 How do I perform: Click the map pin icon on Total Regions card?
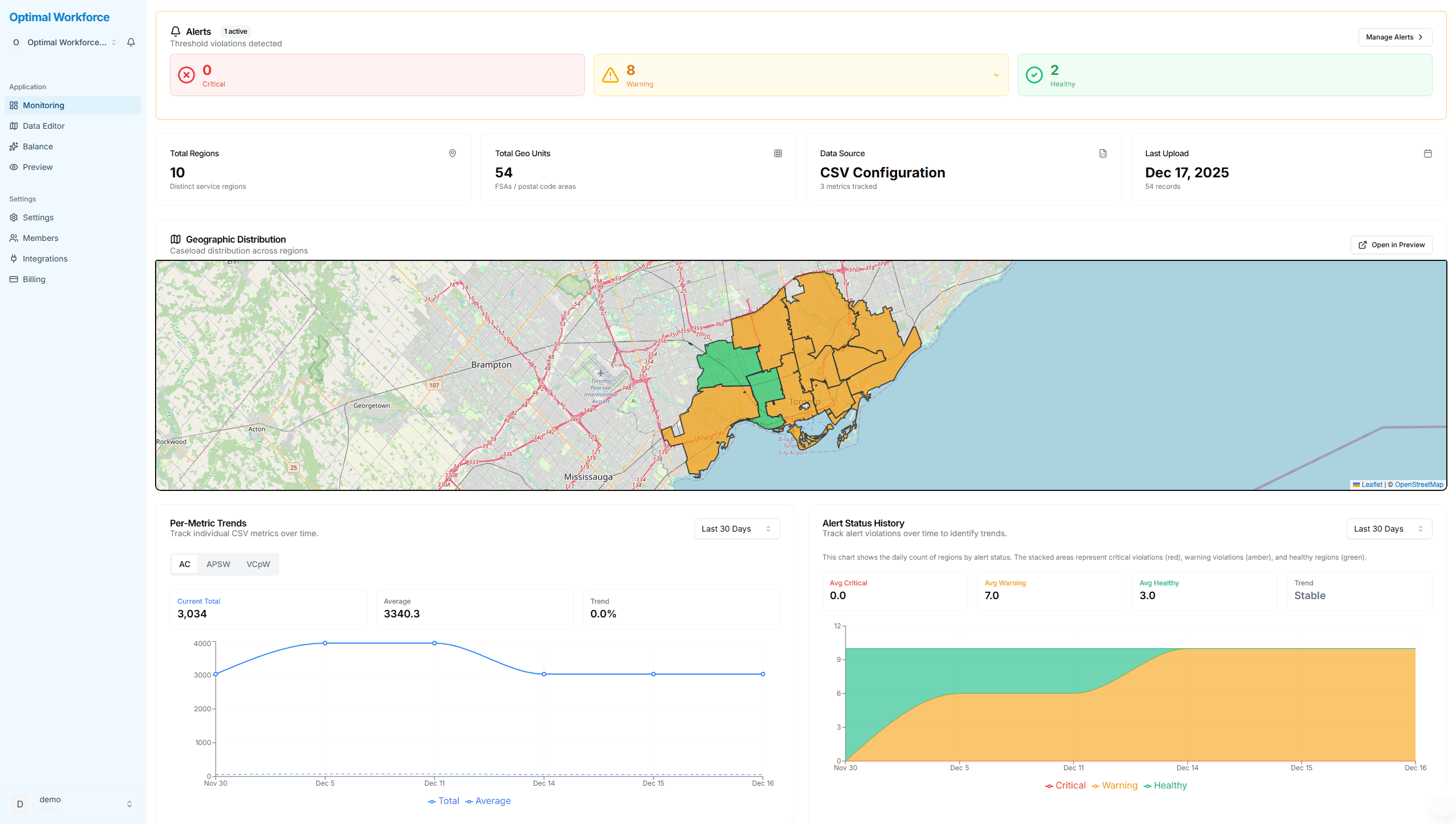point(452,153)
